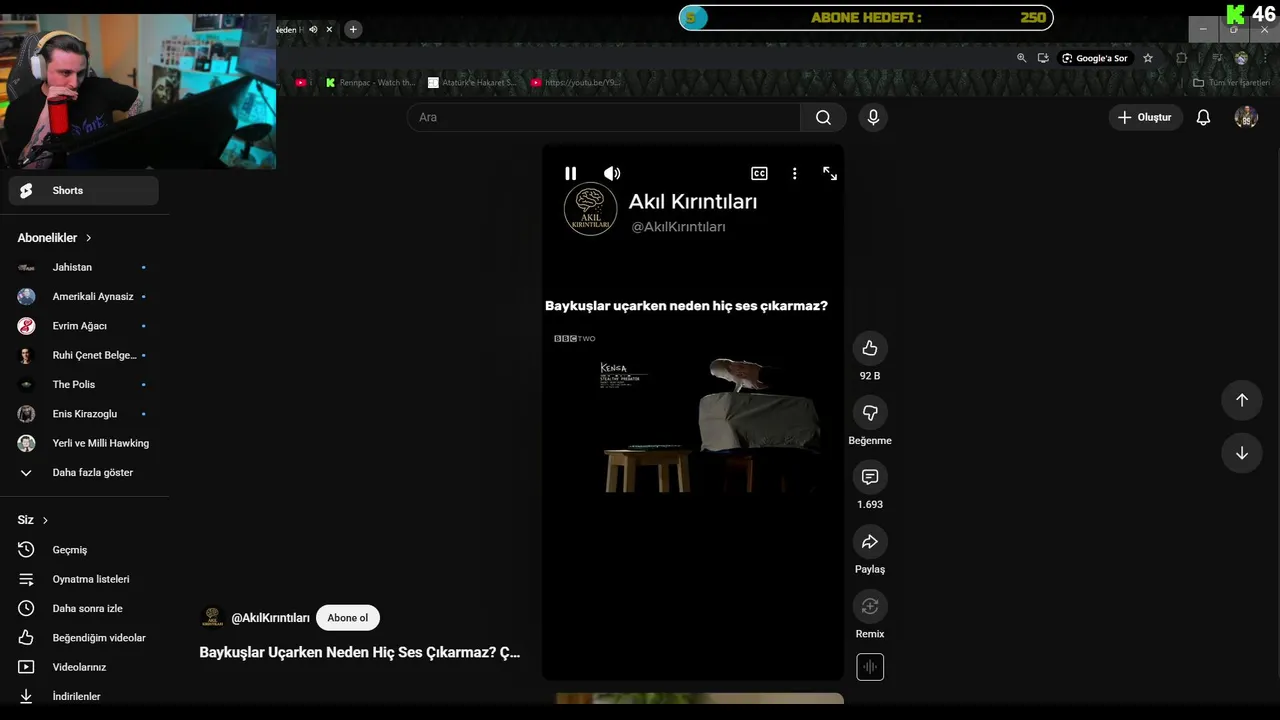The image size is (1280, 720).
Task: Enter fullscreen for the Short
Action: tap(830, 173)
